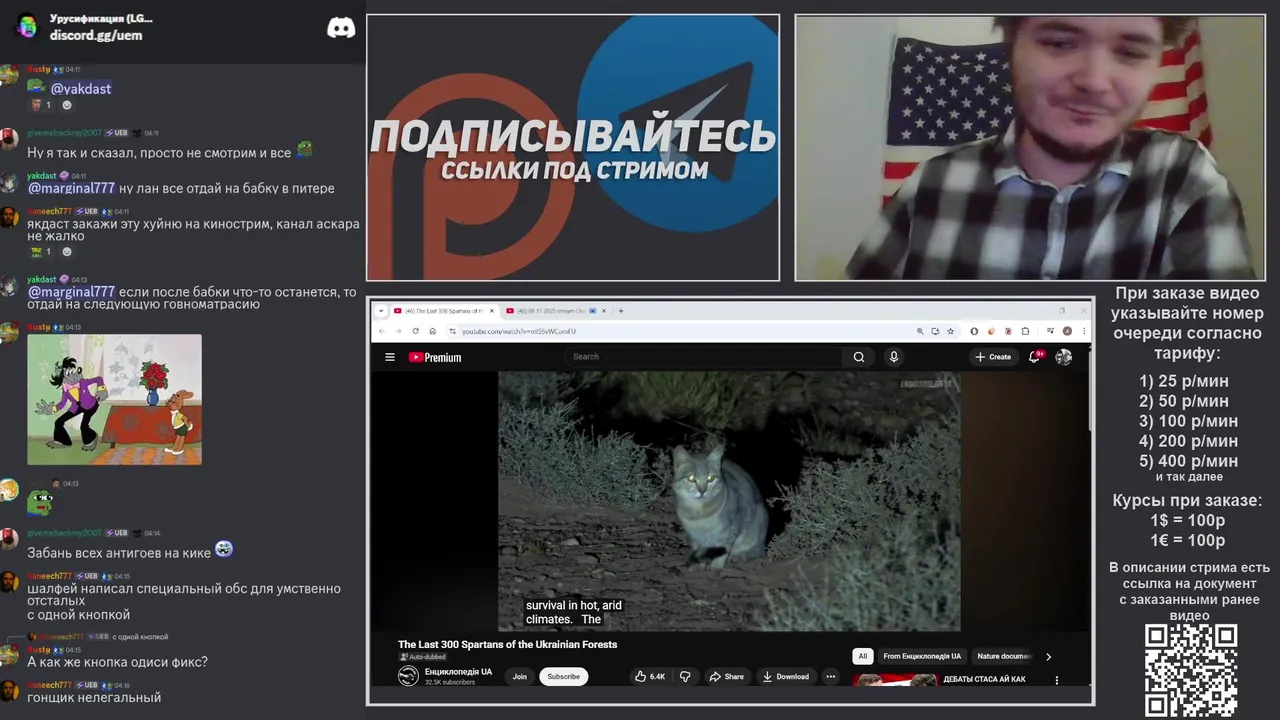Click the '32.5K subscribers' text
Viewport: 1280px width, 720px height.
[x=450, y=683]
